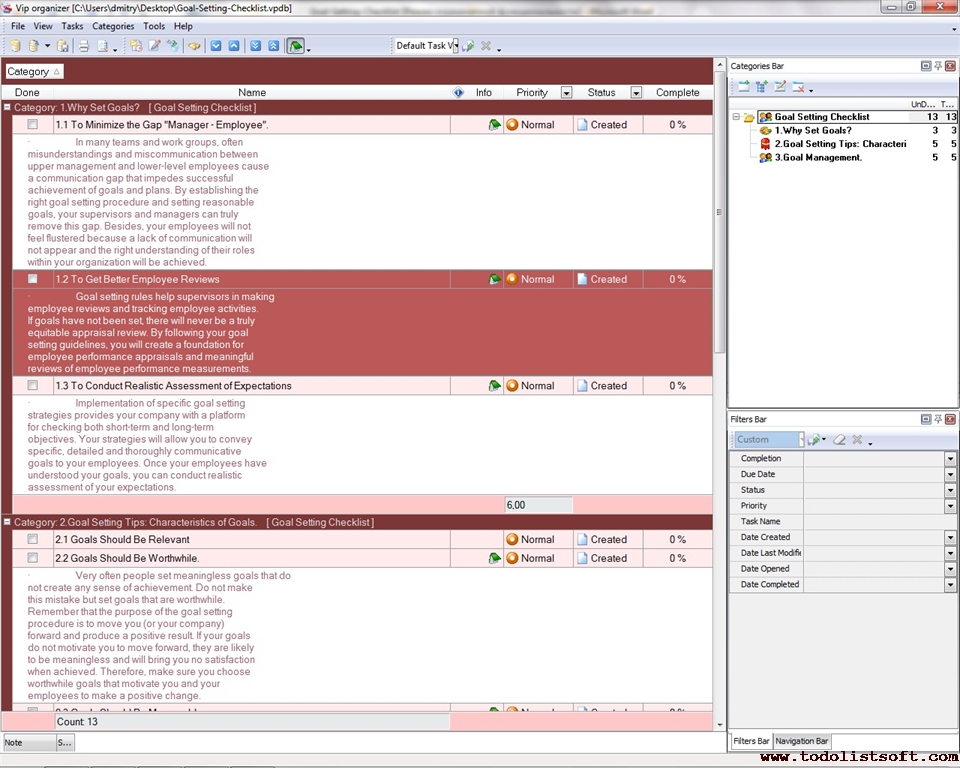The width and height of the screenshot is (960, 768).
Task: Switch to the Navigation Bar tab
Action: tap(802, 741)
